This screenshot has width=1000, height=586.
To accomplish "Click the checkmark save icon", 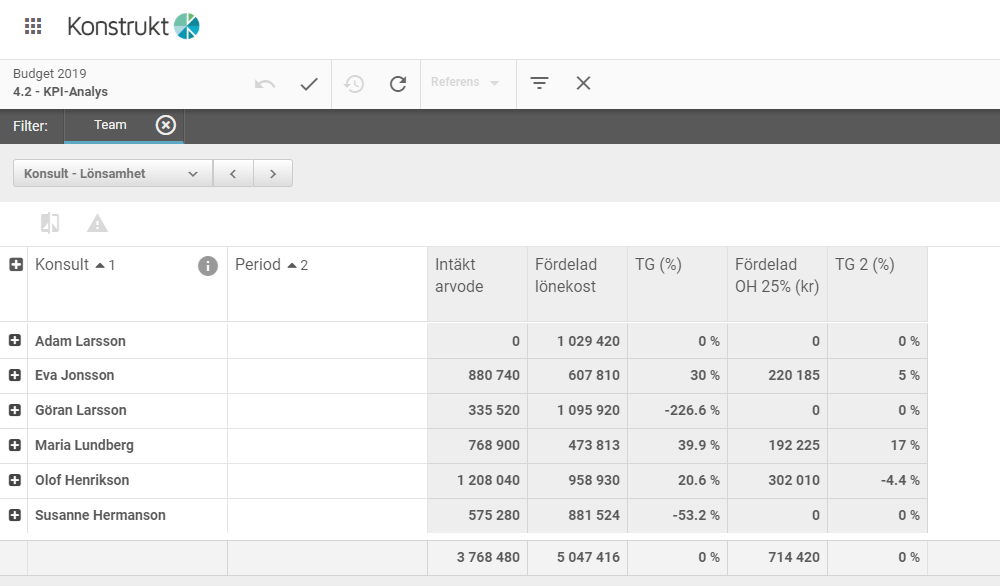I will click(309, 84).
